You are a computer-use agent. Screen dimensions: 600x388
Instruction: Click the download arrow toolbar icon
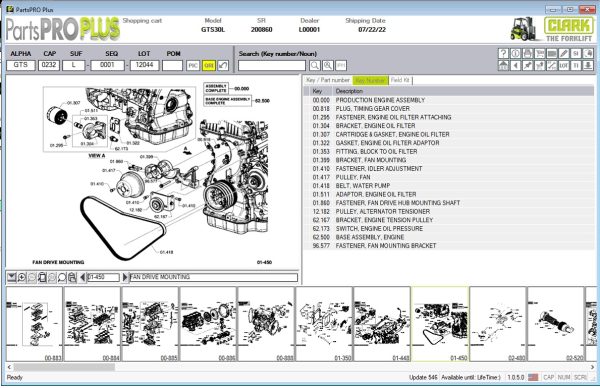588,65
